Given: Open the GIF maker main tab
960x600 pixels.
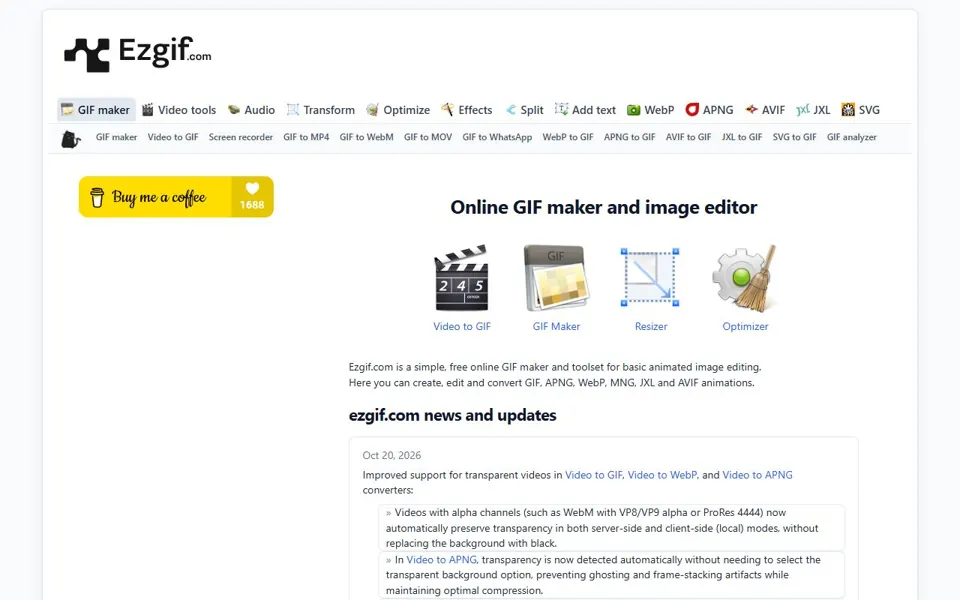Looking at the screenshot, I should [x=96, y=110].
